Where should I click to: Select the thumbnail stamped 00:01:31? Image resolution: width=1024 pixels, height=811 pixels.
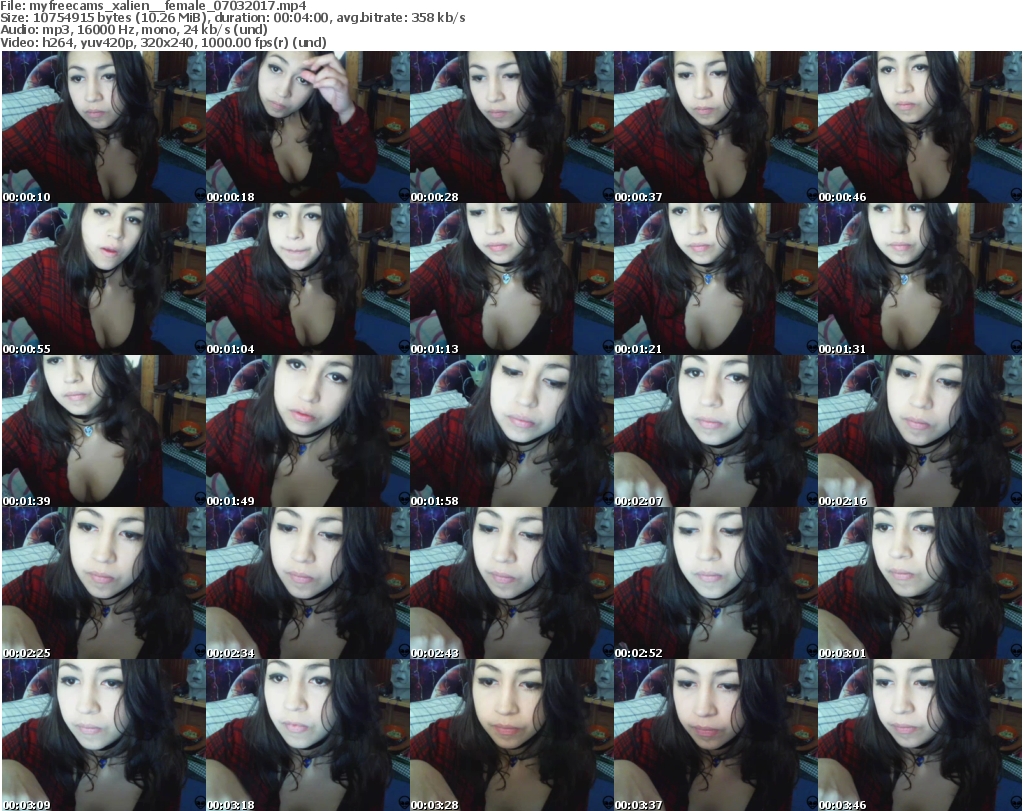click(x=920, y=279)
